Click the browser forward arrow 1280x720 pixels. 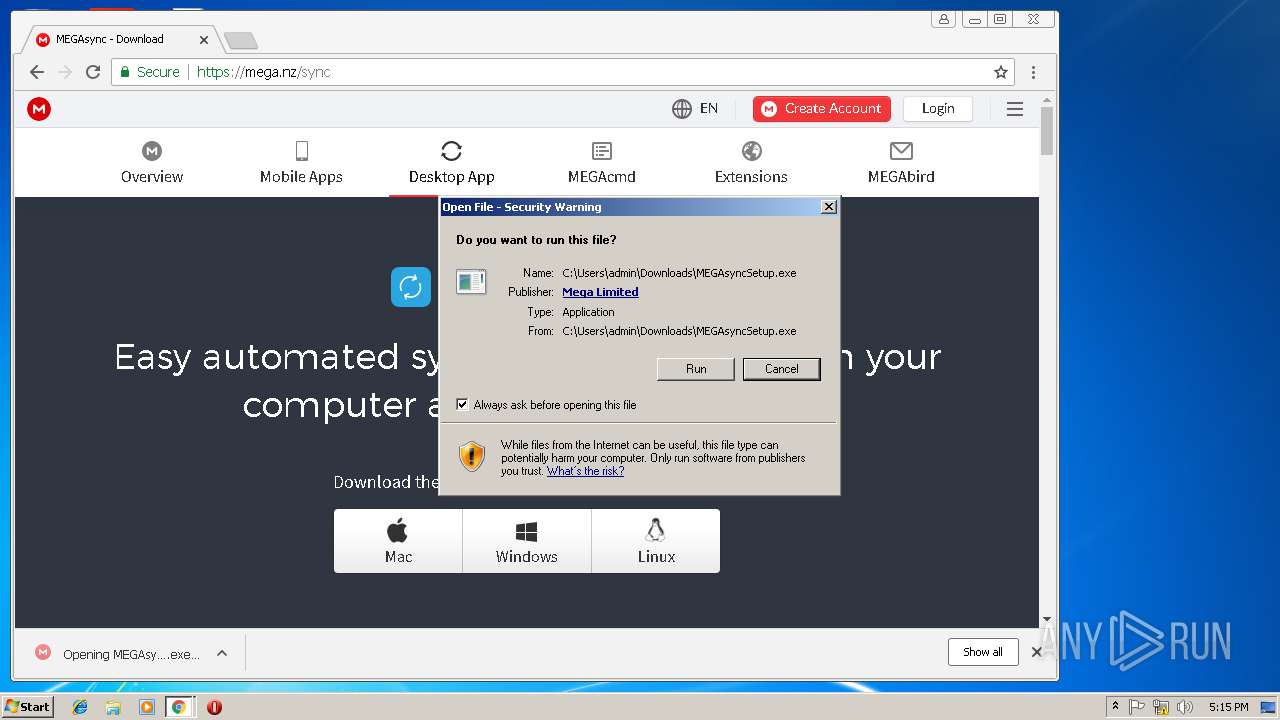click(65, 72)
